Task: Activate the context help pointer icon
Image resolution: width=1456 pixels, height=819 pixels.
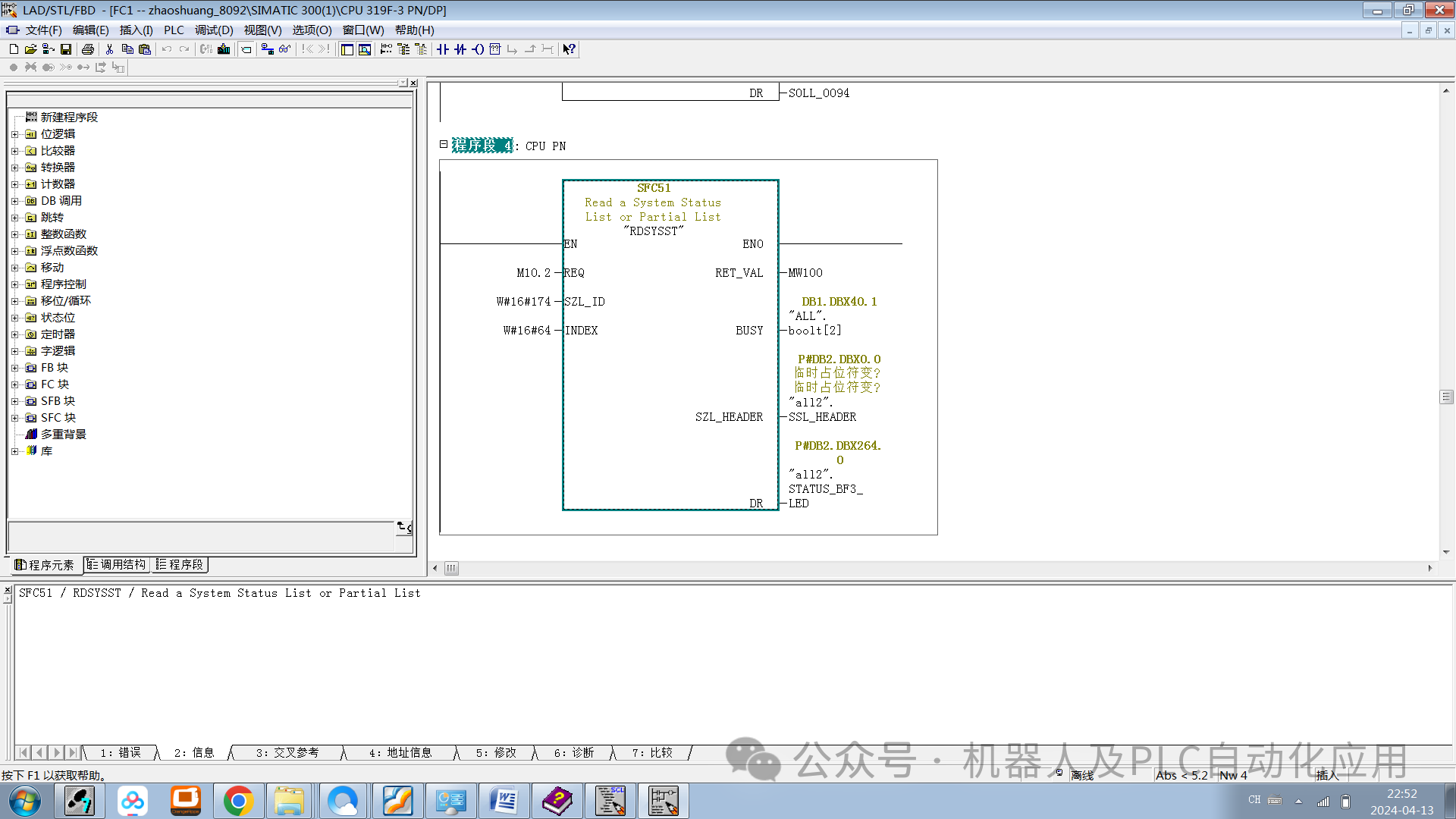Action: 570,49
